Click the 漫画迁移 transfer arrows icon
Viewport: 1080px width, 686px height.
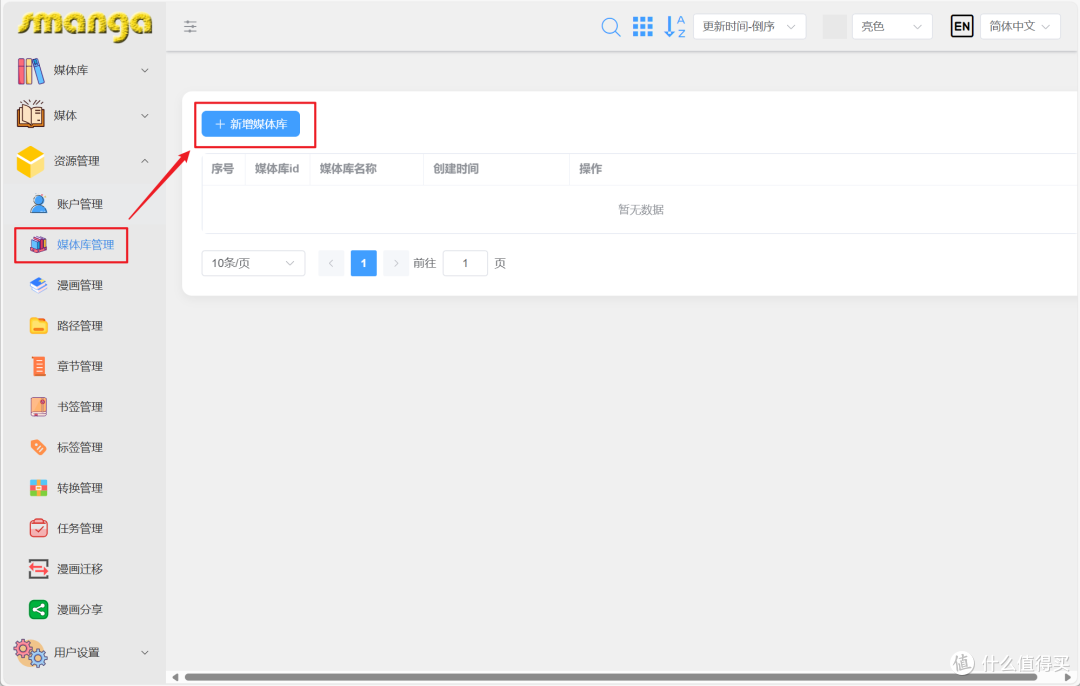point(39,569)
